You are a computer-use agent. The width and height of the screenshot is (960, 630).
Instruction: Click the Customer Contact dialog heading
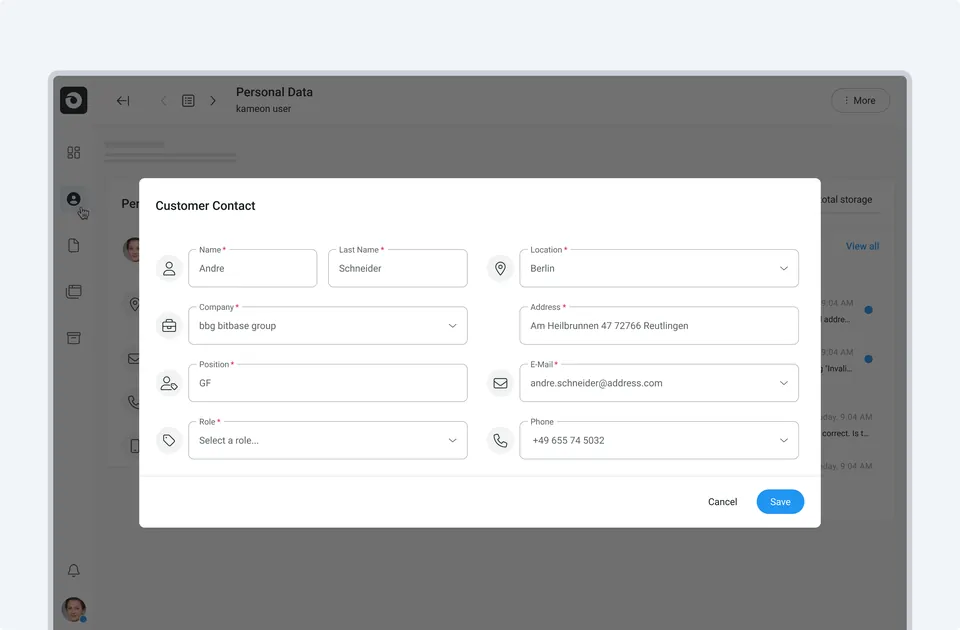[x=205, y=206]
